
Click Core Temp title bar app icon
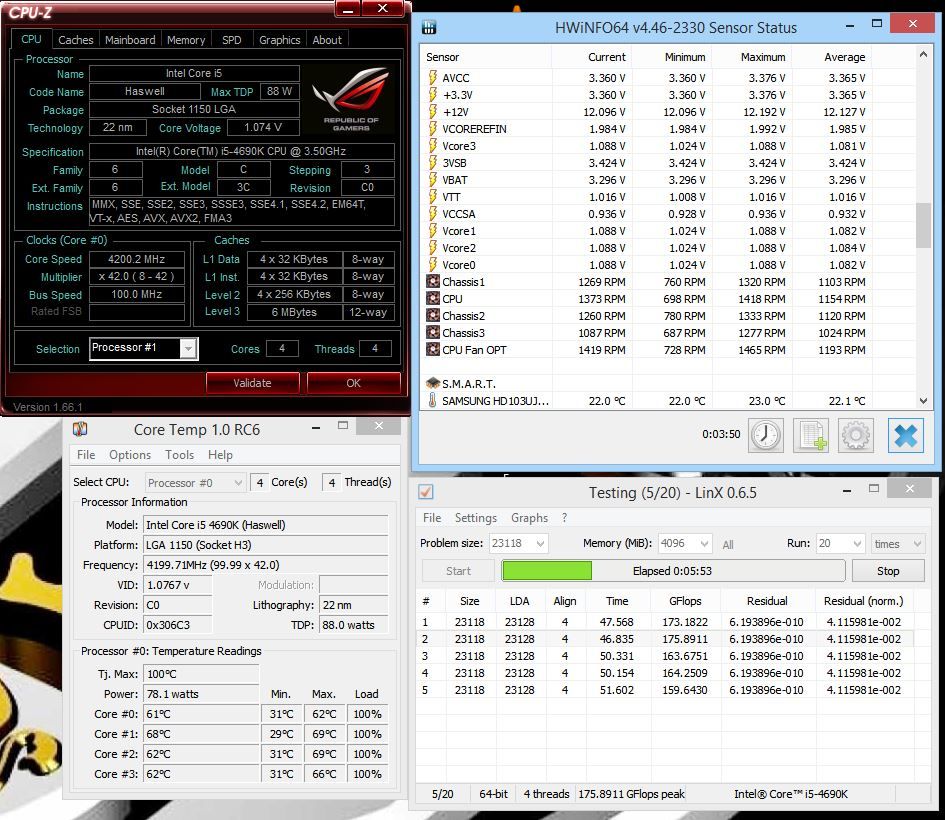click(x=80, y=429)
